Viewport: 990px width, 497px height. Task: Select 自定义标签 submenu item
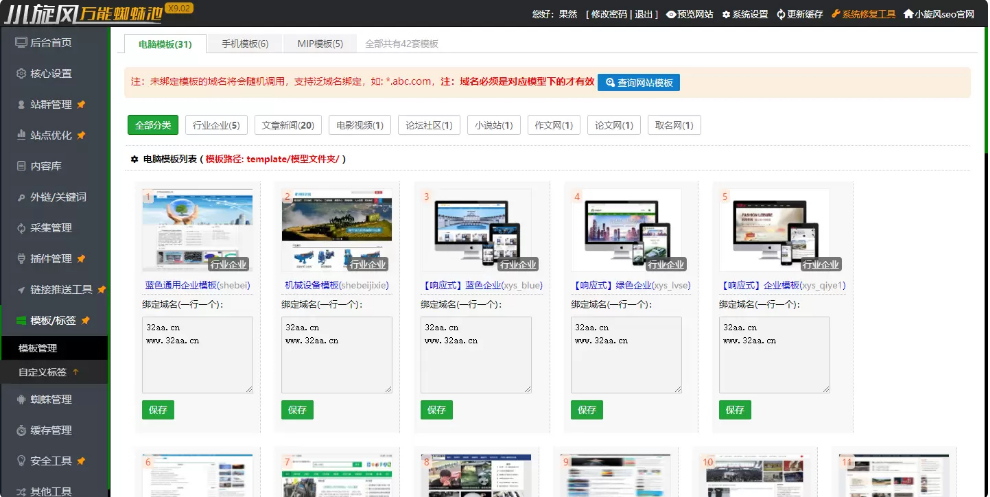click(x=42, y=372)
